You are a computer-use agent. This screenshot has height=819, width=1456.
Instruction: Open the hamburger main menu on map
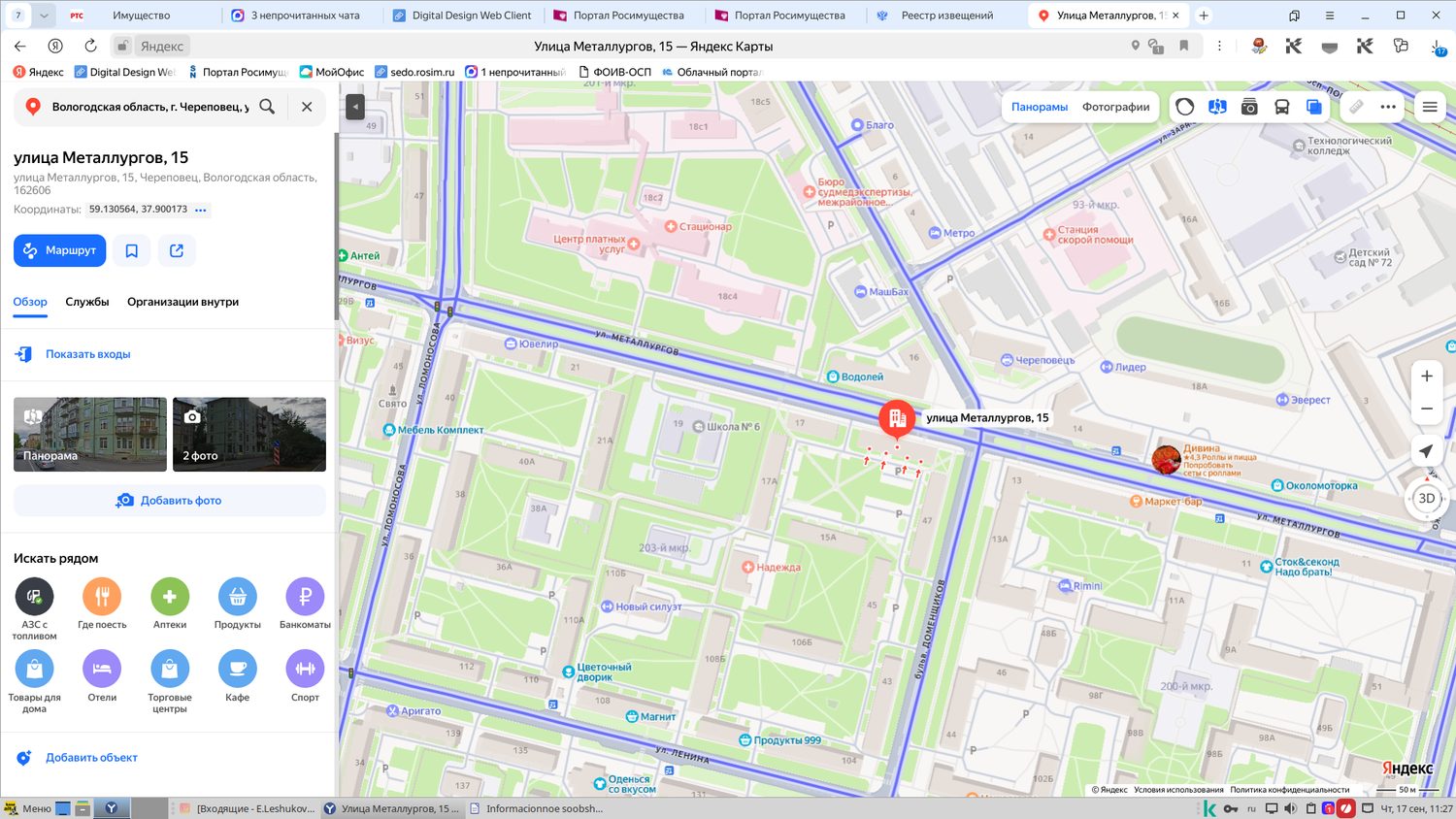click(x=1430, y=107)
